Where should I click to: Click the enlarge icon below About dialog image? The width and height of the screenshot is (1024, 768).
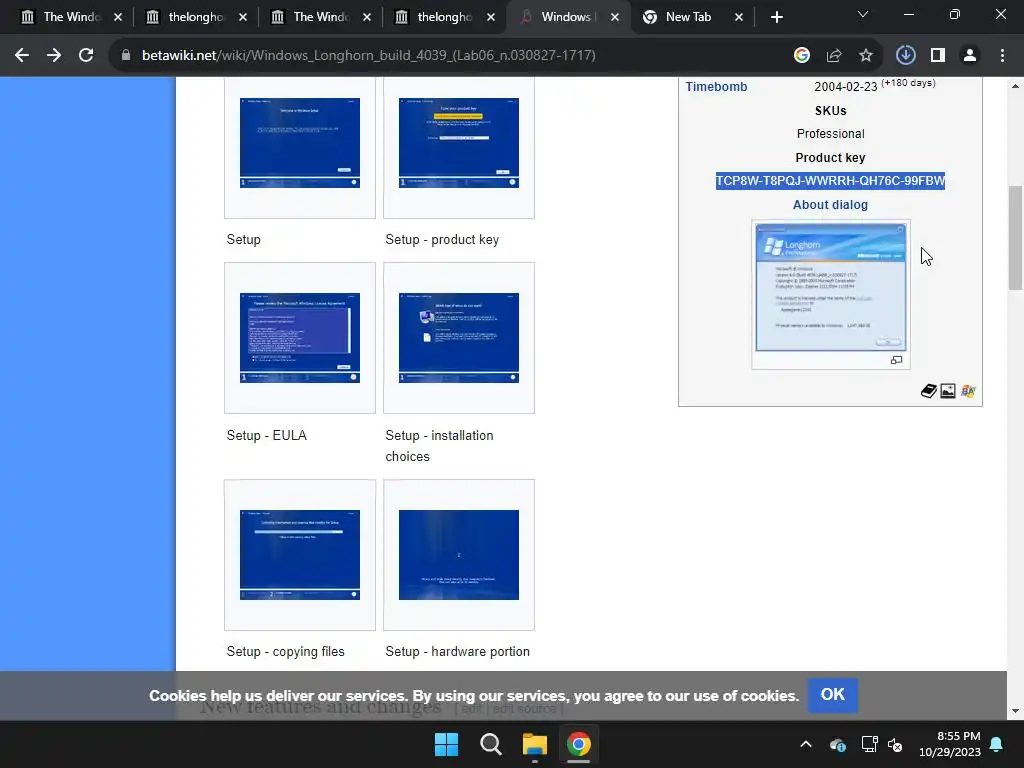point(897,360)
